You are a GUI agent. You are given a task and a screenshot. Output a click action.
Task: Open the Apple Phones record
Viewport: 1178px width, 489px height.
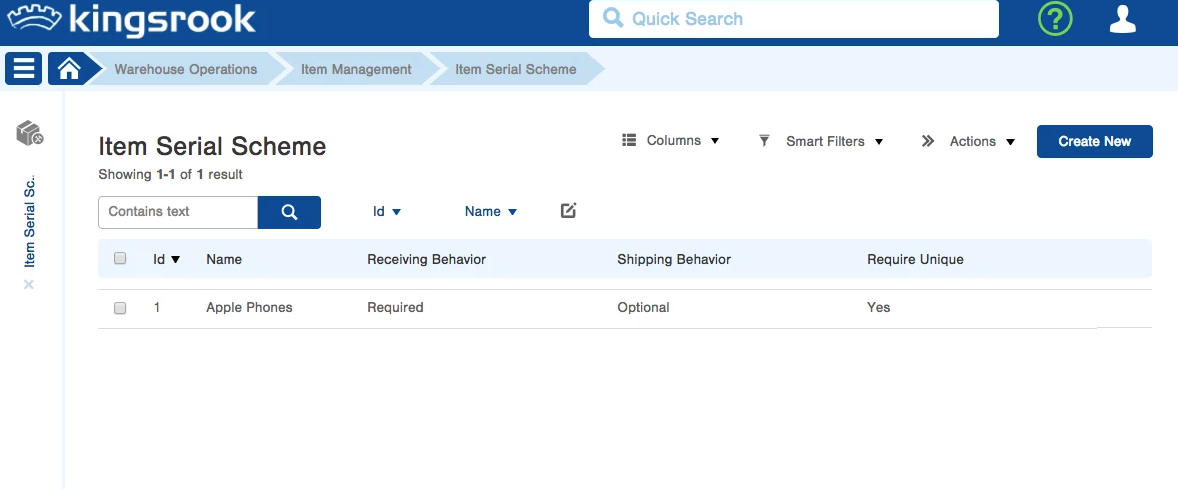tap(249, 308)
